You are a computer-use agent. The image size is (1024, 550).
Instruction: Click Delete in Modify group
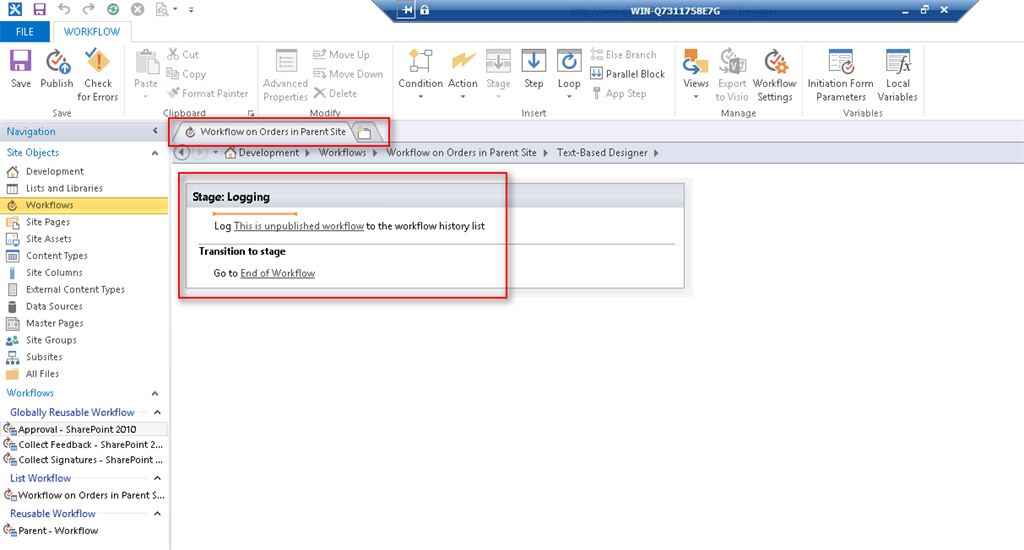[x=335, y=93]
